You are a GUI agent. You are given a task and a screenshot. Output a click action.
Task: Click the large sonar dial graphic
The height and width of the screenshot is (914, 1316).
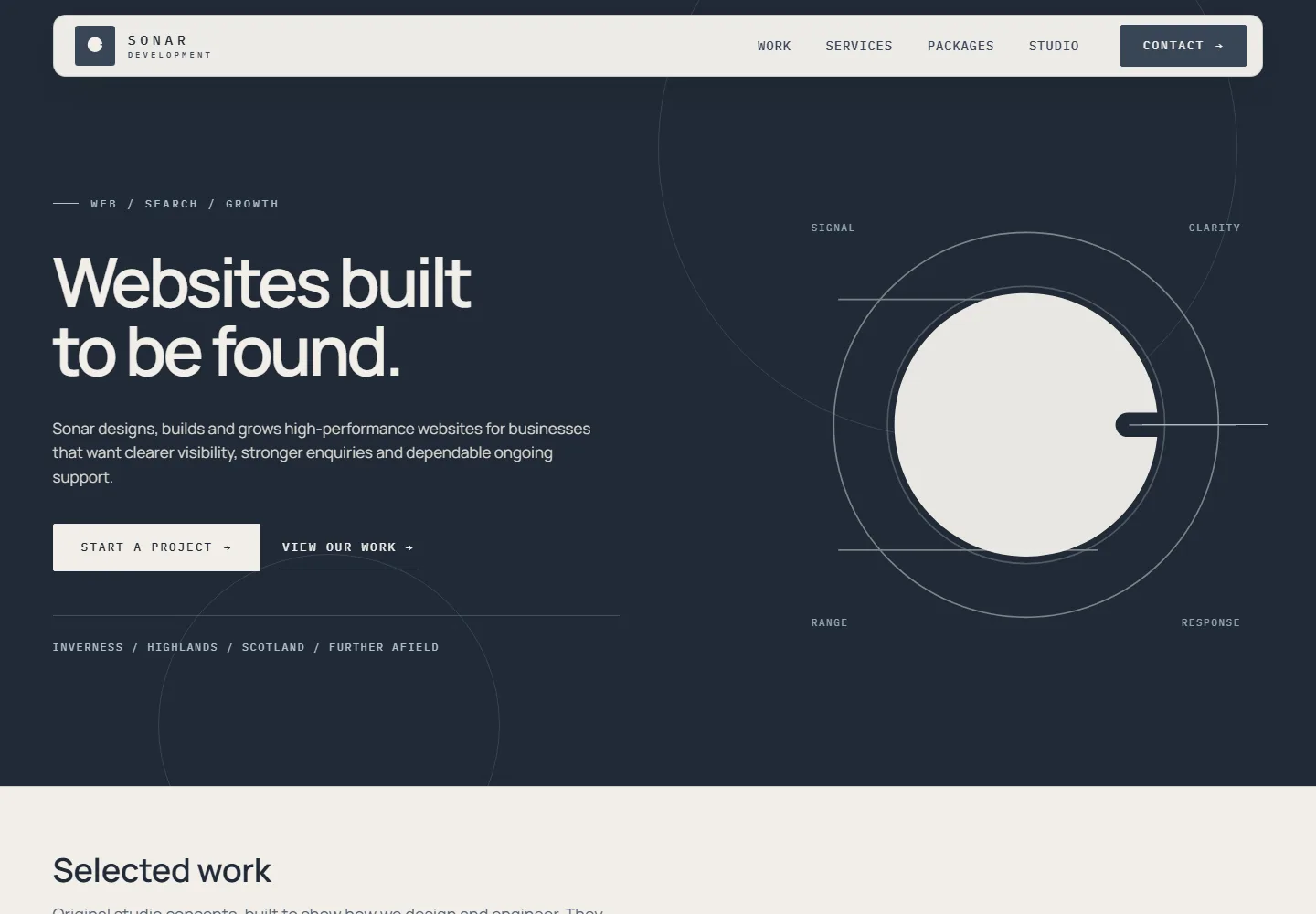(1025, 425)
